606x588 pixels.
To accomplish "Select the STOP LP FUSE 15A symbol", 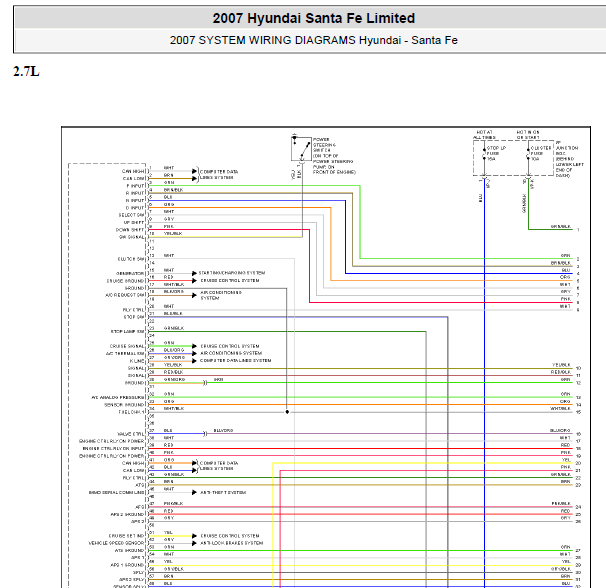I will pos(484,153).
